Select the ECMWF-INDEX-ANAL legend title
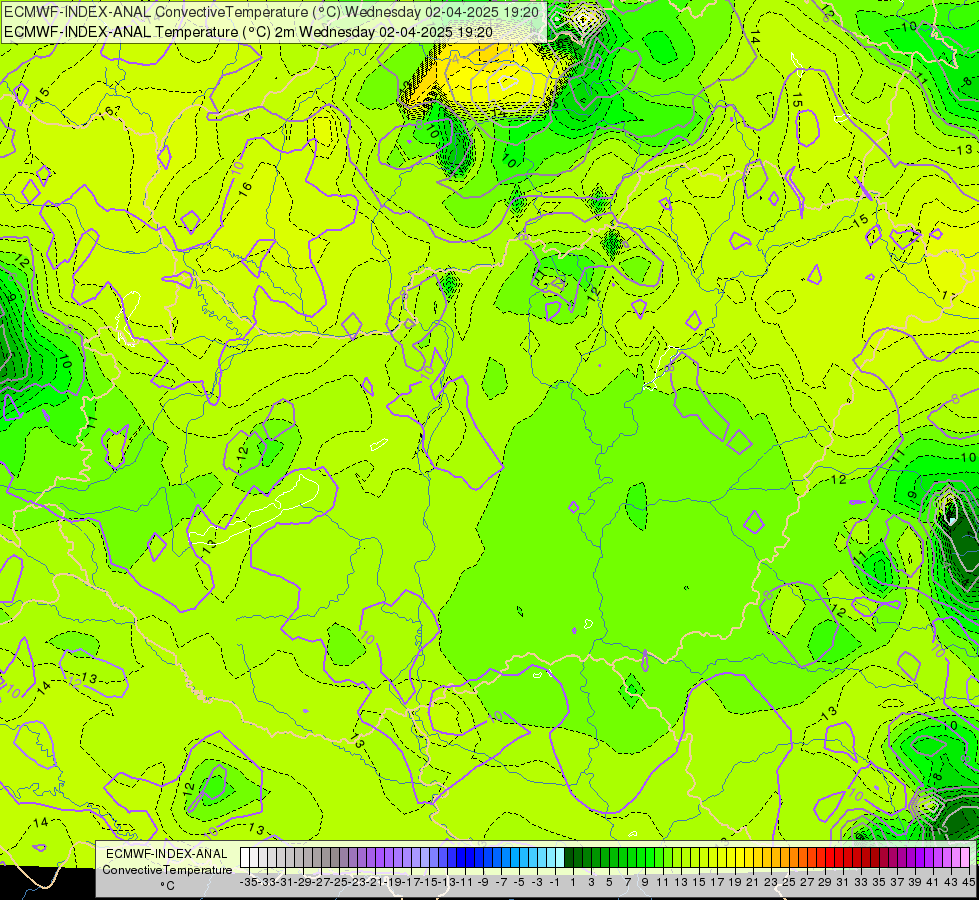This screenshot has width=979, height=900. coord(167,854)
